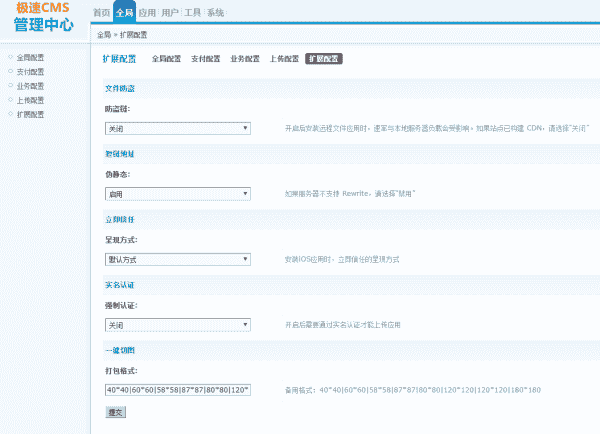Open the 用户 top navigation tab
The image size is (600, 434).
[170, 13]
